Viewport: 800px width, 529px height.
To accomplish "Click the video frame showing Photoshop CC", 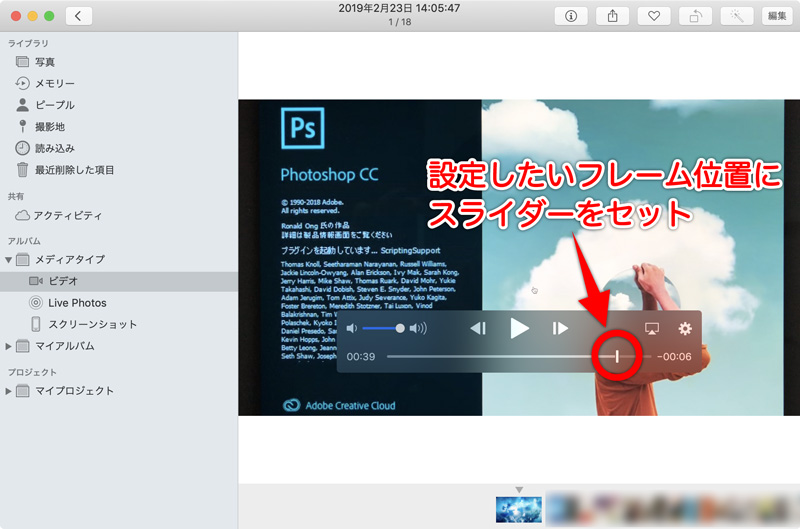I will 519,258.
